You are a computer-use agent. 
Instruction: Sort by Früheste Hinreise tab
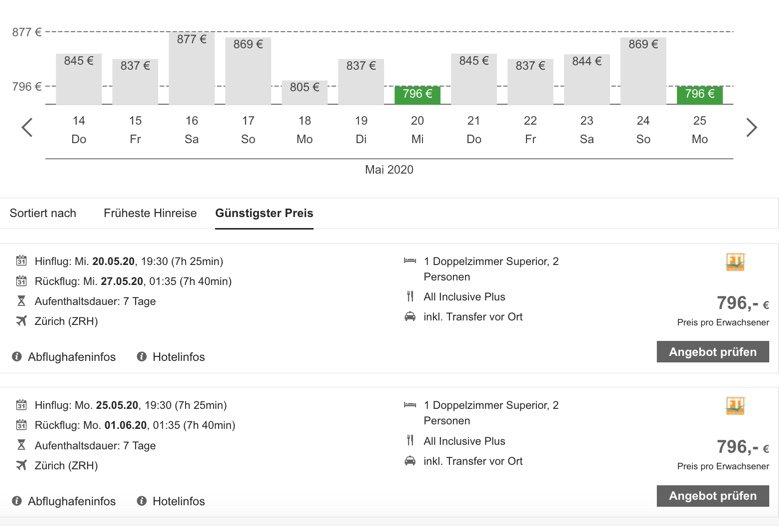tap(150, 213)
